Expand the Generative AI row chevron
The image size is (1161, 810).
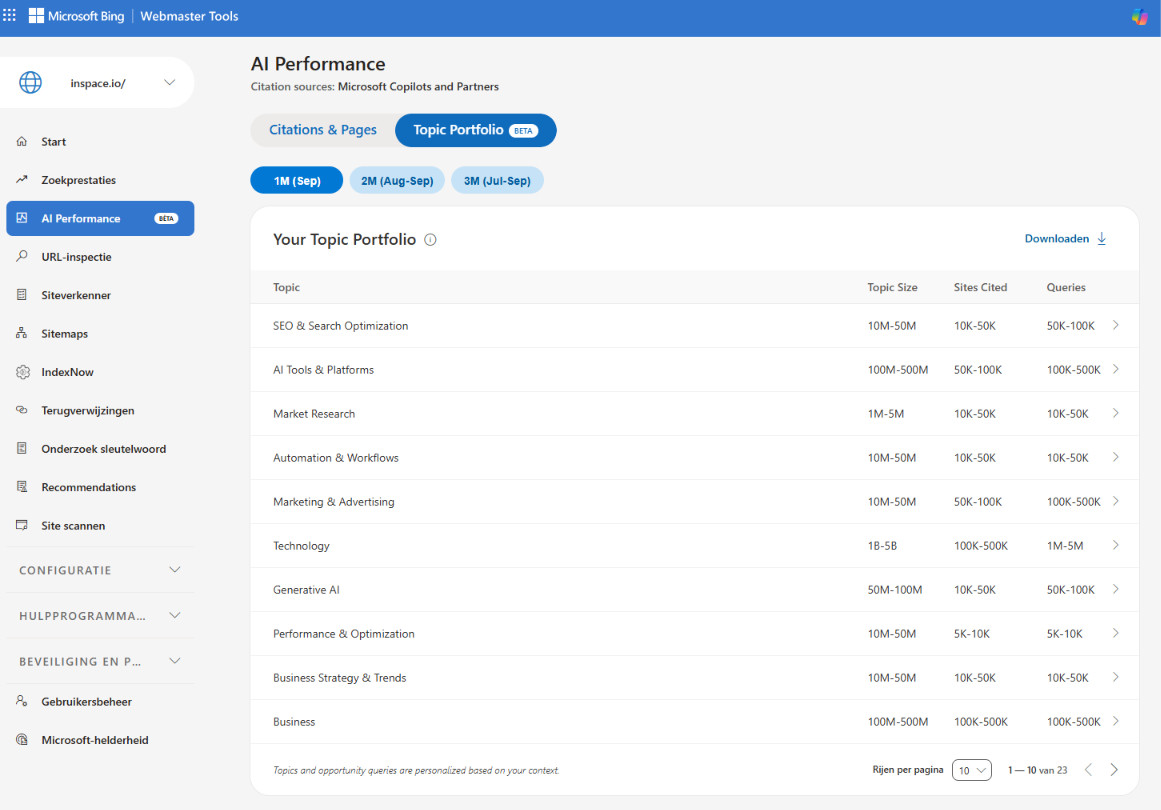coord(1115,589)
